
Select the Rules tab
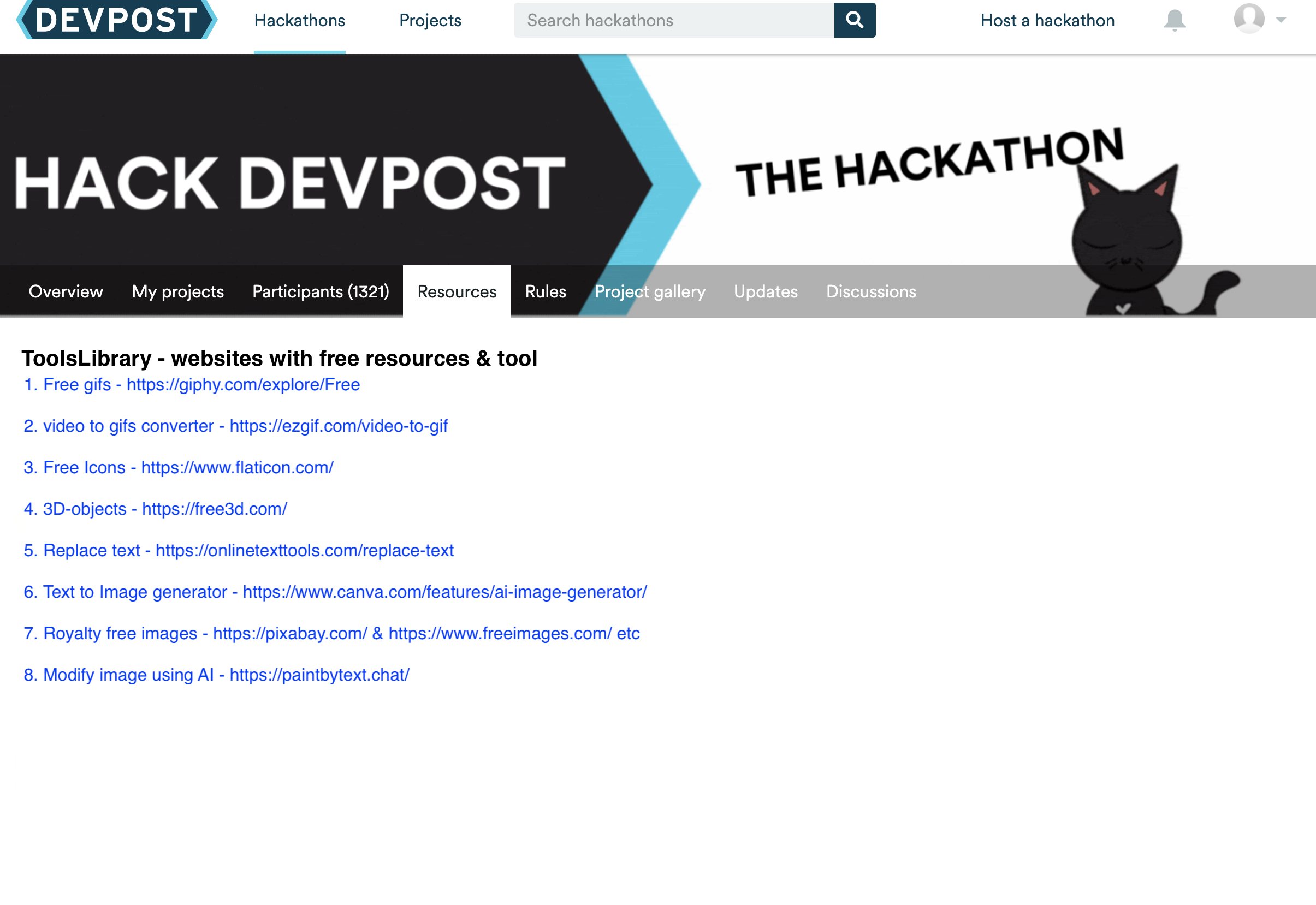(x=545, y=291)
